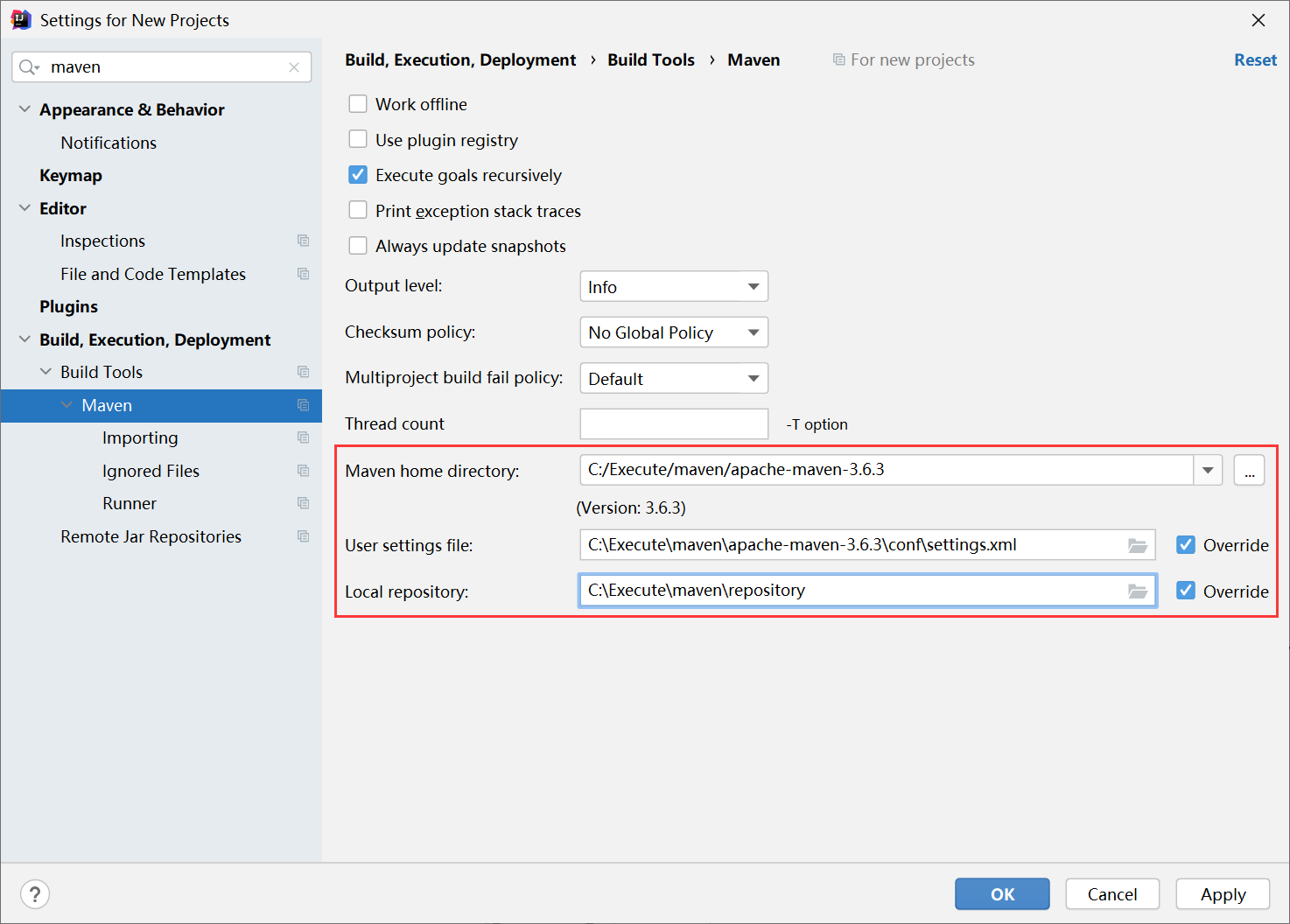Click the IntelliJ logo in title bar
This screenshot has height=924, width=1290.
coord(21,20)
